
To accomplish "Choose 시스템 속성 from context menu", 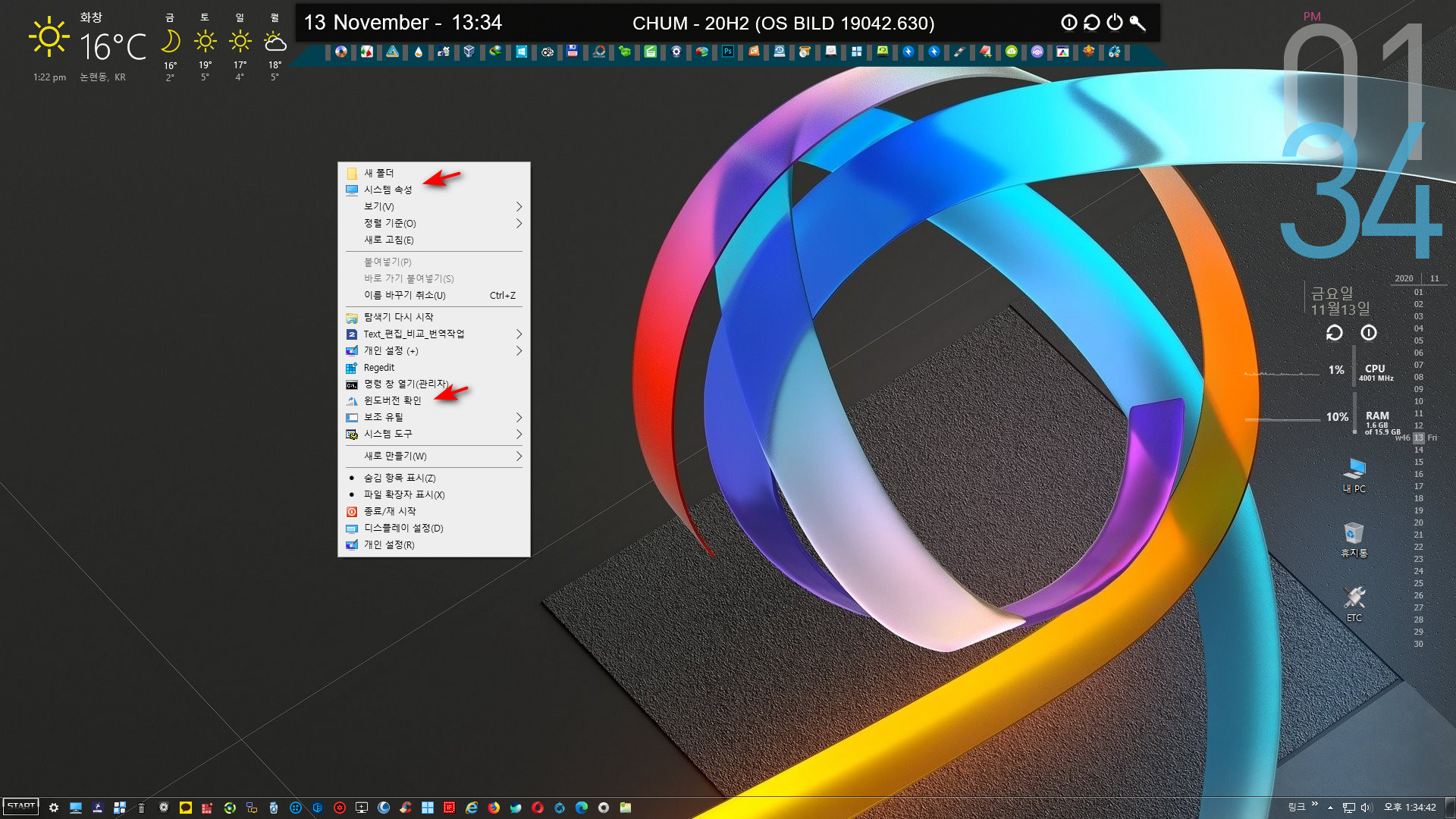I will pyautogui.click(x=434, y=190).
